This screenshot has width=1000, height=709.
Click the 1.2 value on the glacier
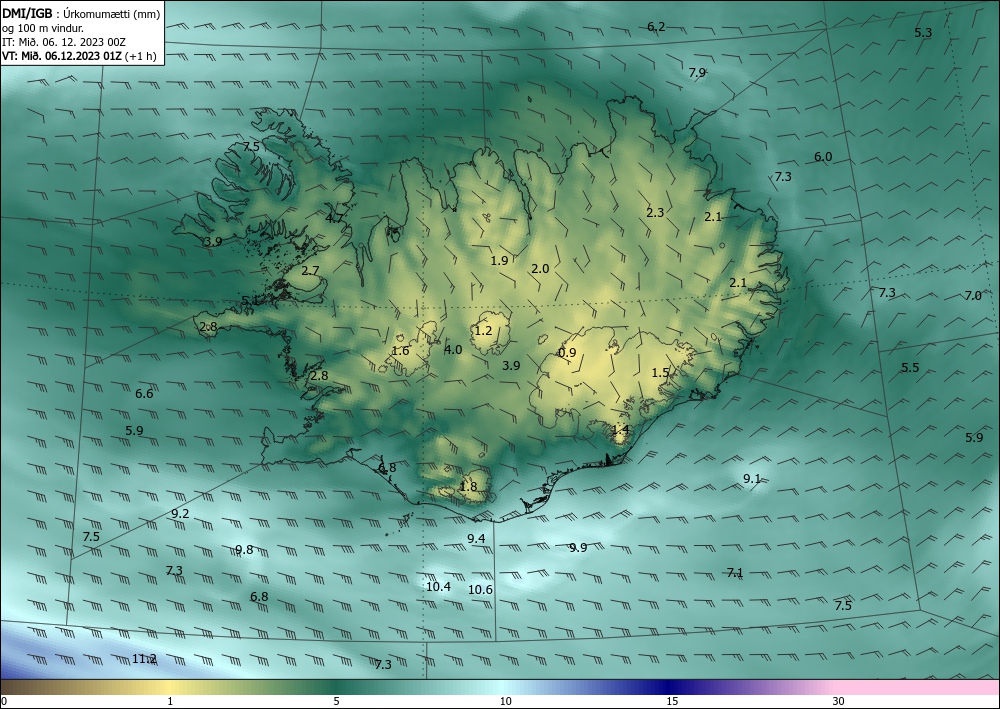pos(483,330)
